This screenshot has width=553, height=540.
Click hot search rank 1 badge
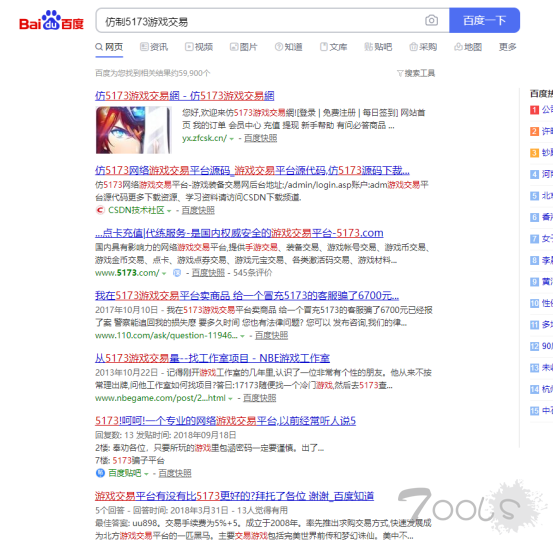tap(534, 110)
